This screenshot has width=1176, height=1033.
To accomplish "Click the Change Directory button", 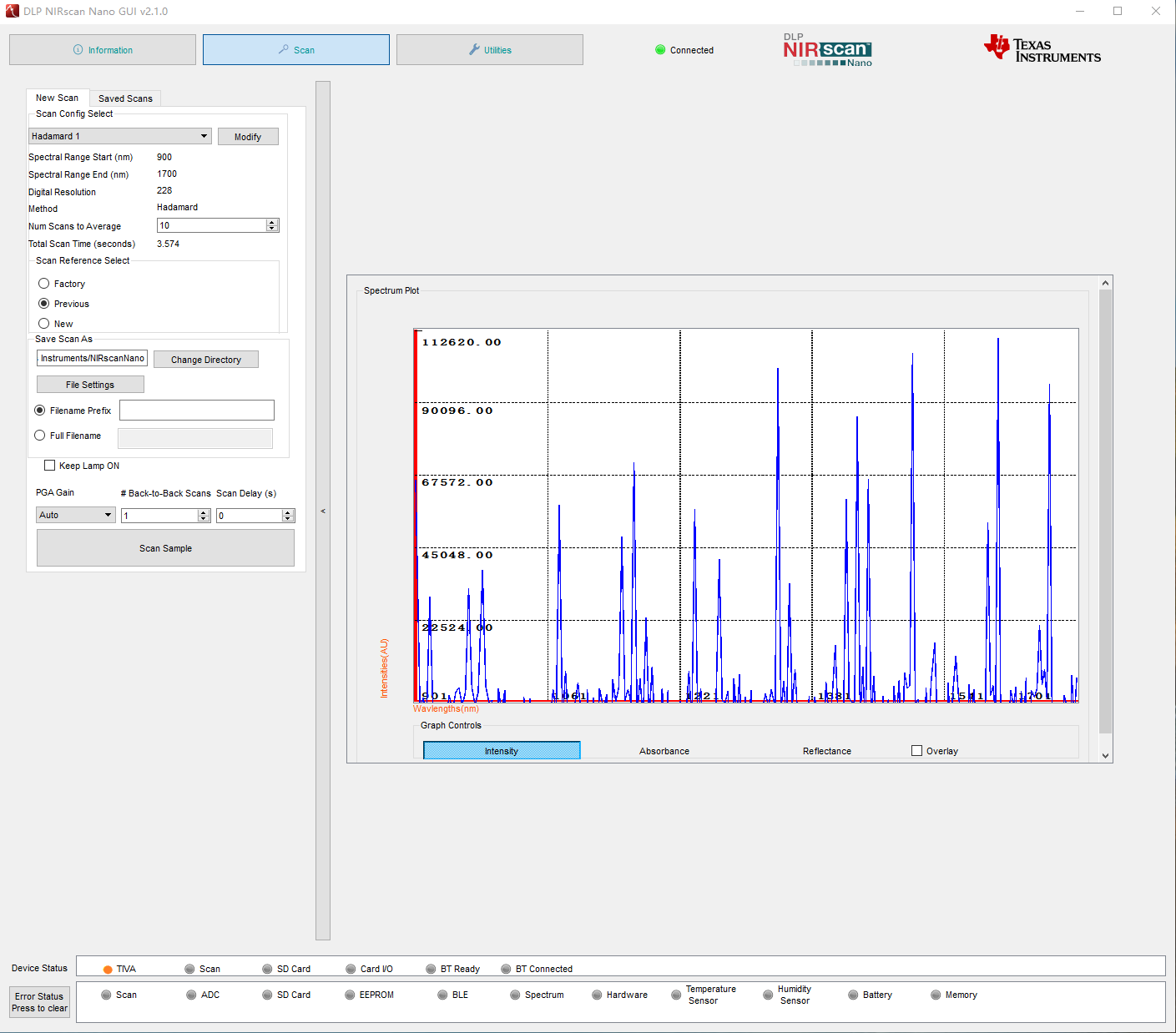I will [x=206, y=360].
